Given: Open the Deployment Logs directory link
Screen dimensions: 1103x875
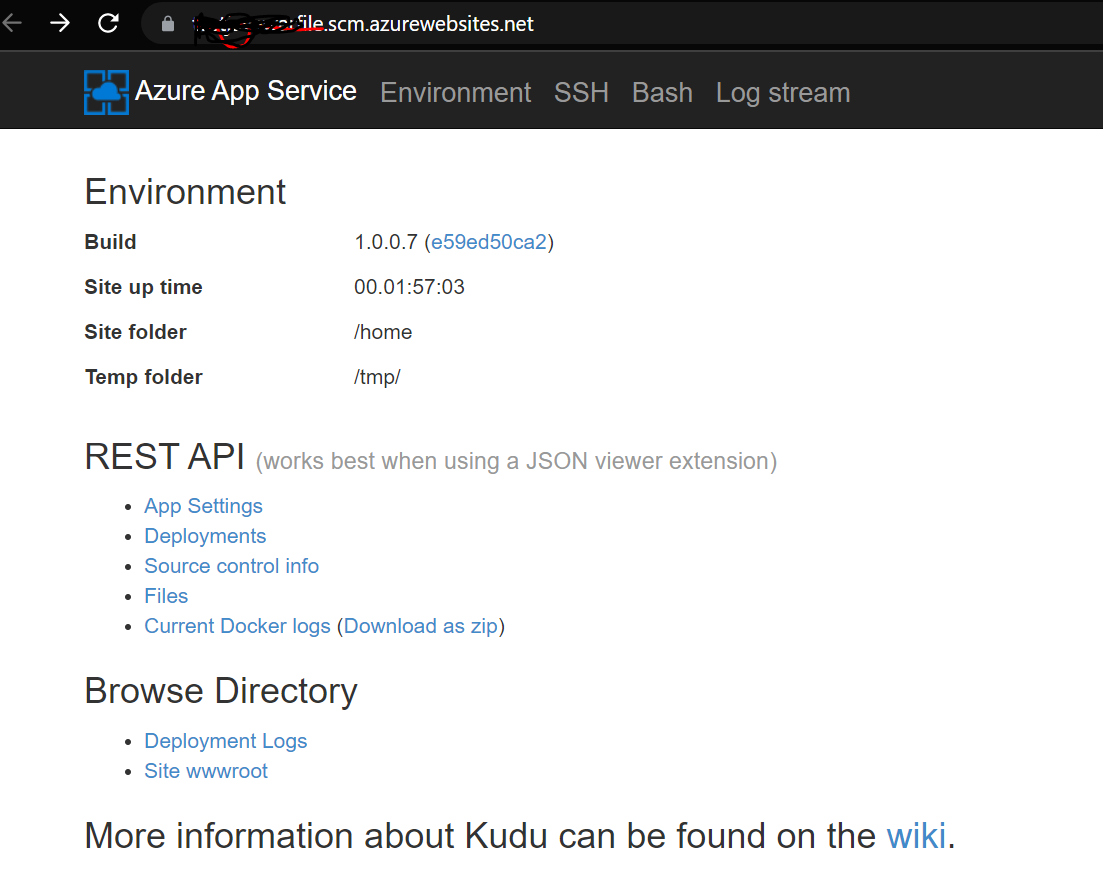Looking at the screenshot, I should pos(225,741).
